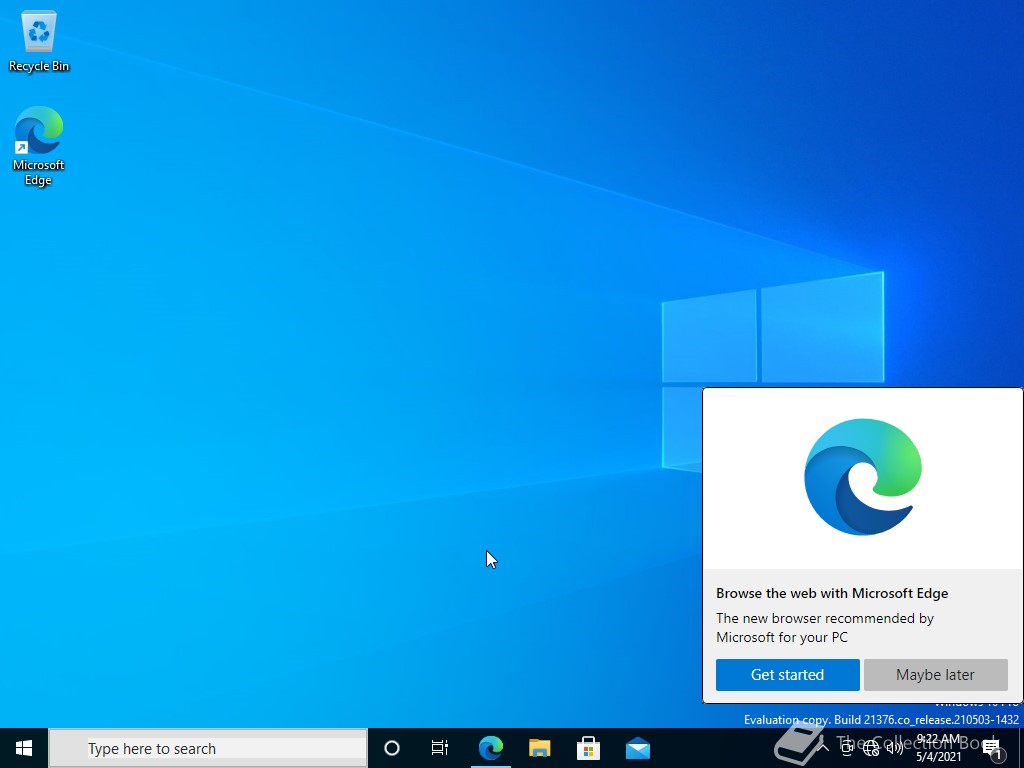Open the Windows Start menu
Screen dimensions: 1024x768
(x=24, y=748)
